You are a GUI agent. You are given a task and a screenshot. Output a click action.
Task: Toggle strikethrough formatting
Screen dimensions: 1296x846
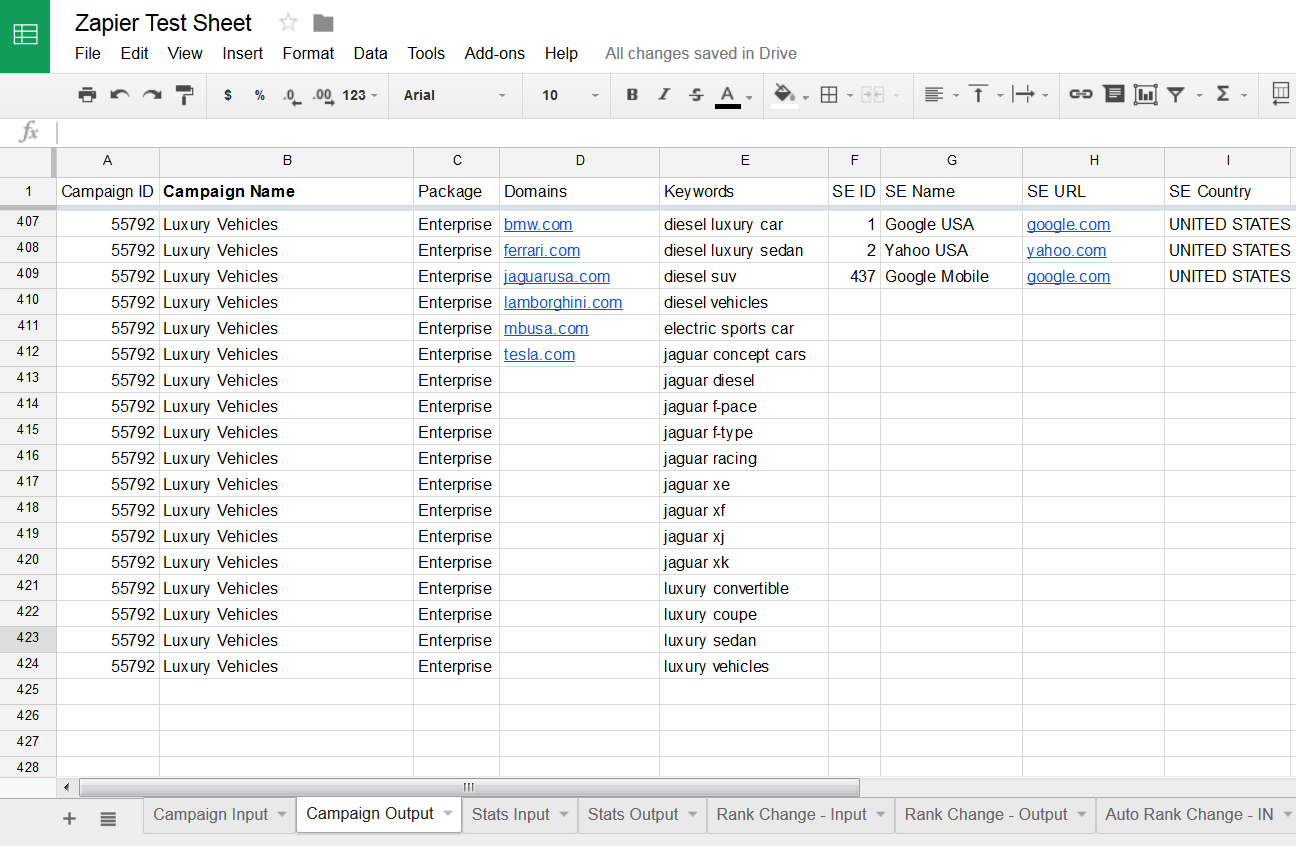pyautogui.click(x=696, y=95)
